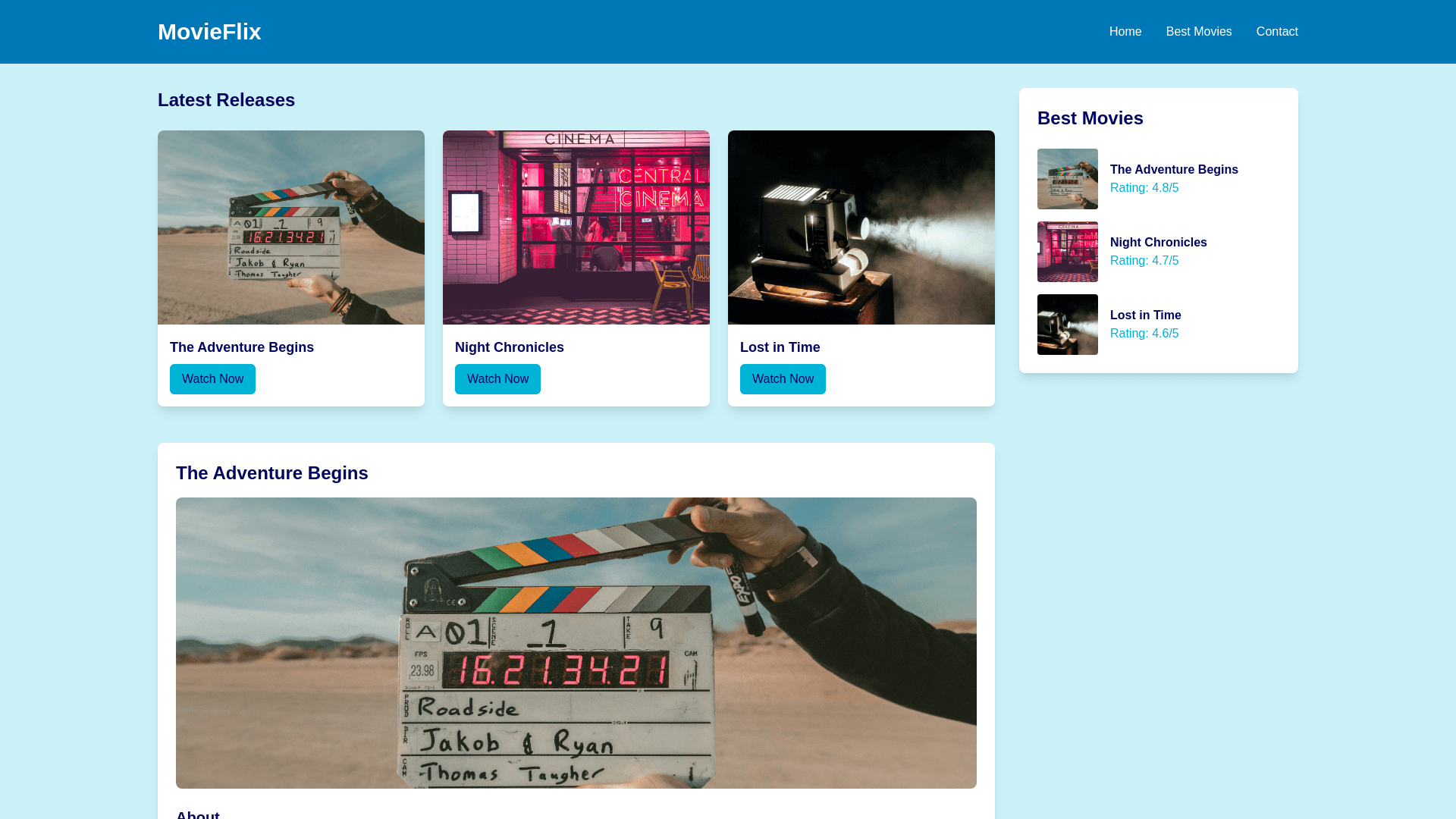The image size is (1456, 819).
Task: Go to Best Movies in navbar
Action: 1199,32
